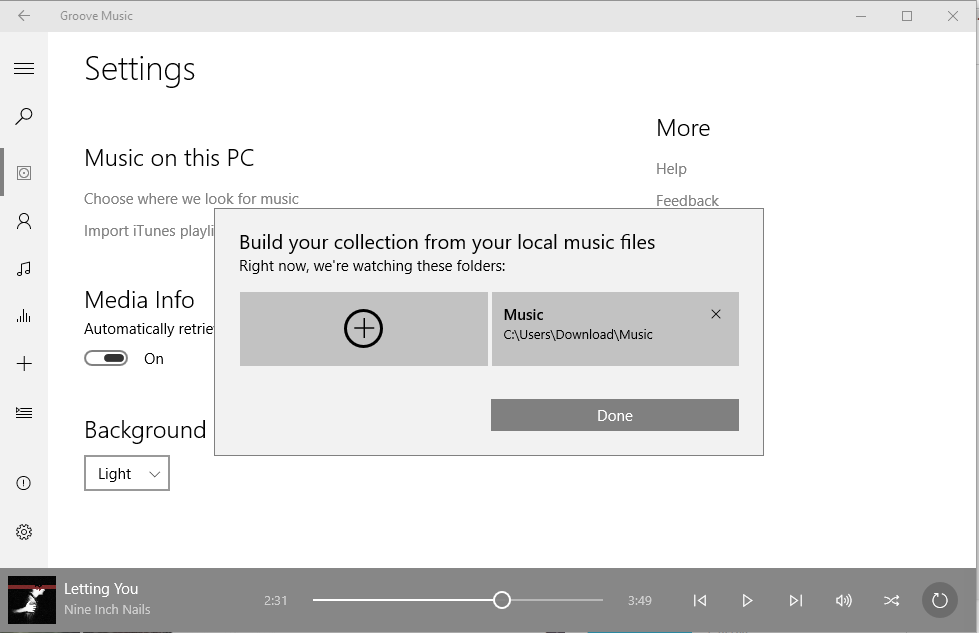The height and width of the screenshot is (633, 979).
Task: Click the Done button in dialog
Action: (x=614, y=415)
